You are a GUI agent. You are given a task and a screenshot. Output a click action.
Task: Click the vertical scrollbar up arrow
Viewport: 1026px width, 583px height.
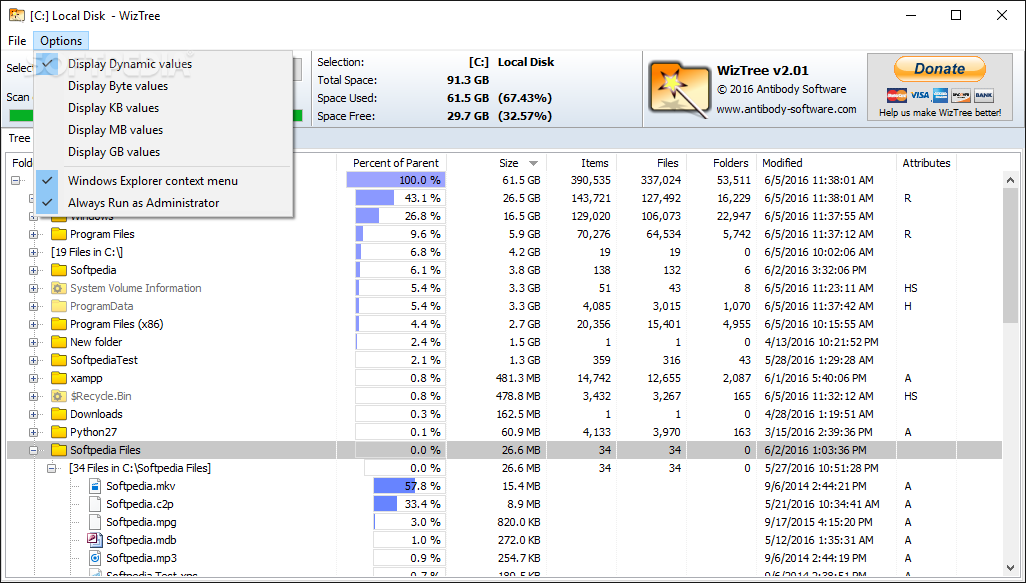tap(1010, 179)
